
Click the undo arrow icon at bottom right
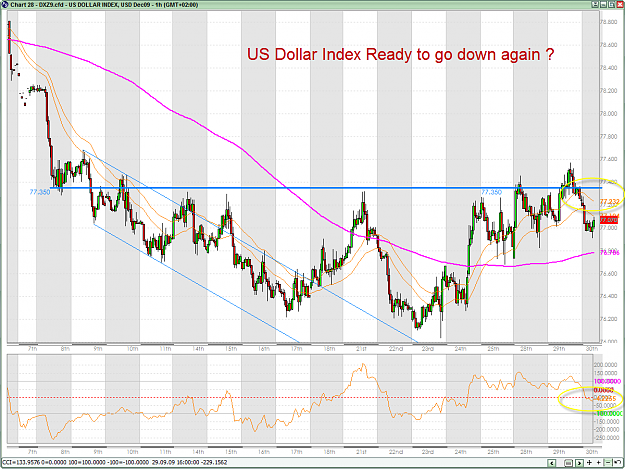pyautogui.click(x=617, y=462)
